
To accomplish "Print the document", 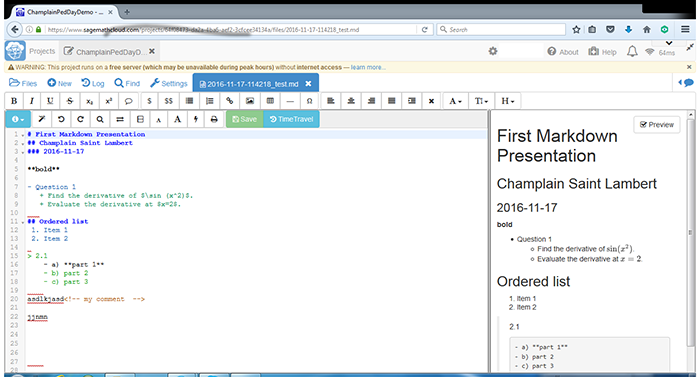I will click(214, 119).
